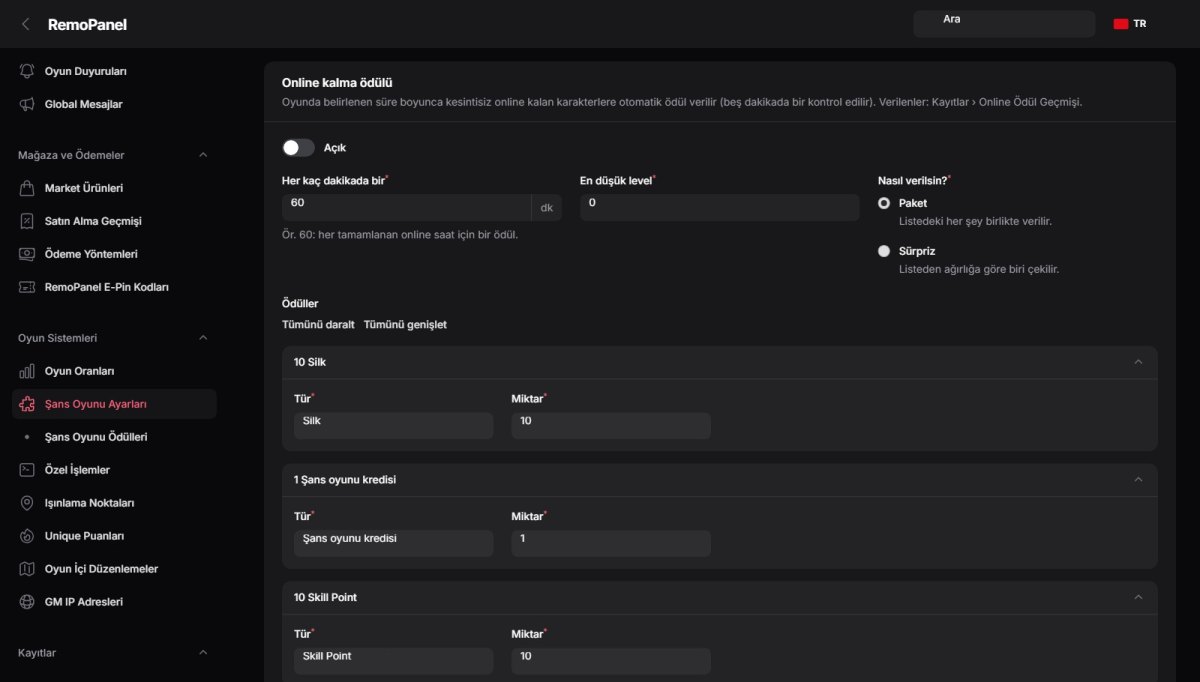Screen dimensions: 1200x682
Task: Click Tümünü daralt link
Action: (318, 325)
